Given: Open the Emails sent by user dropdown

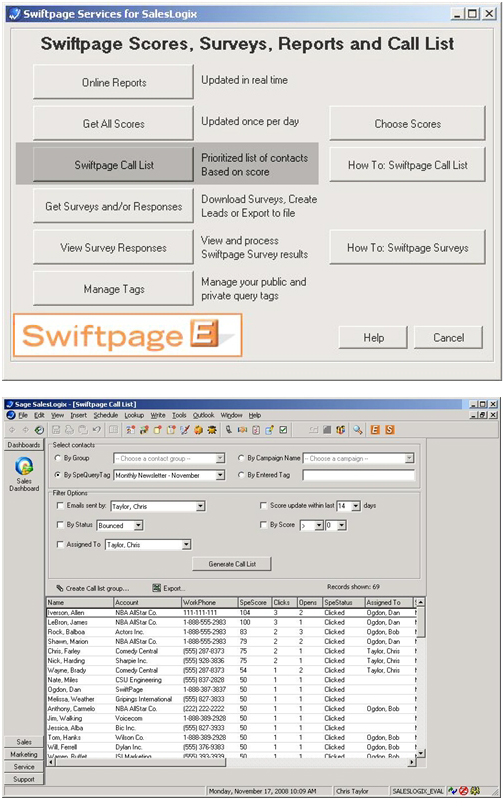Looking at the screenshot, I should [158, 506].
